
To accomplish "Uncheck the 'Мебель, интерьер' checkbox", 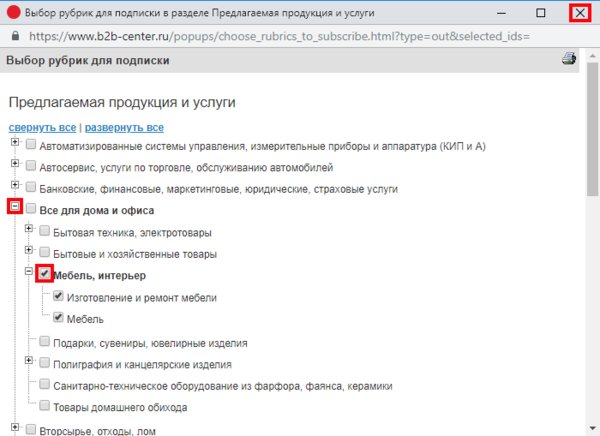I will (x=45, y=274).
